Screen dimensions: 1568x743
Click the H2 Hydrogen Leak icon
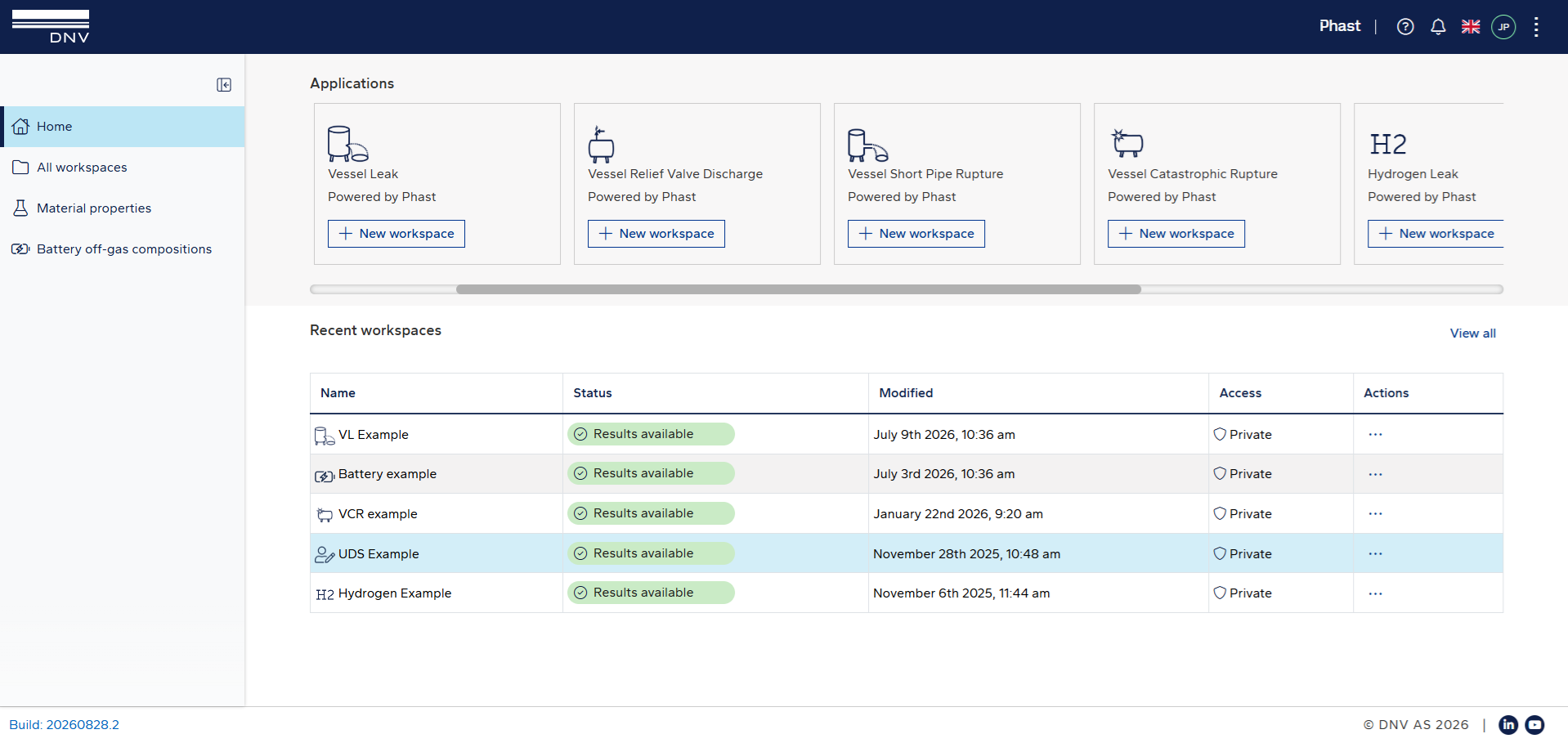1388,144
